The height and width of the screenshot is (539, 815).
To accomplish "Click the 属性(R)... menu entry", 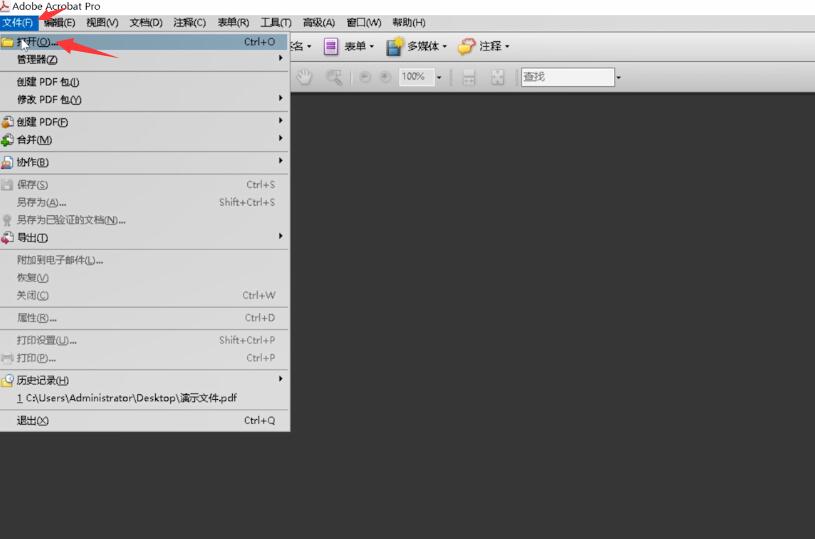I will (x=144, y=318).
